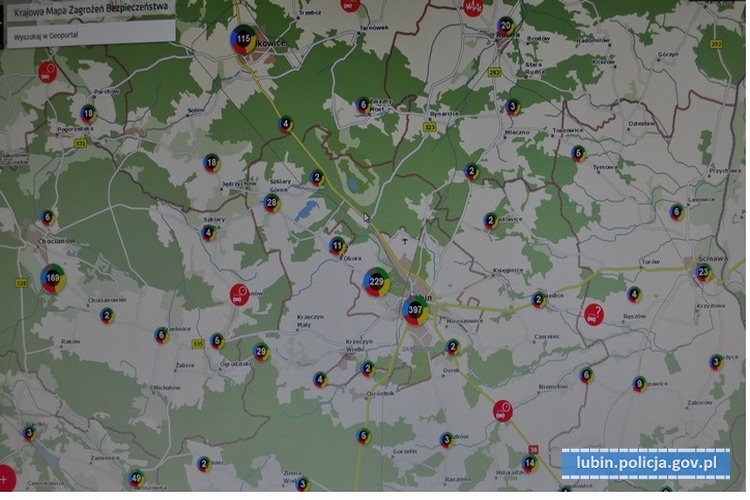Screen dimensions: 750x500
Task: Click the Krajowa Mapa Zagrożeń Bezpieczeństwa title
Action: click(85, 7)
